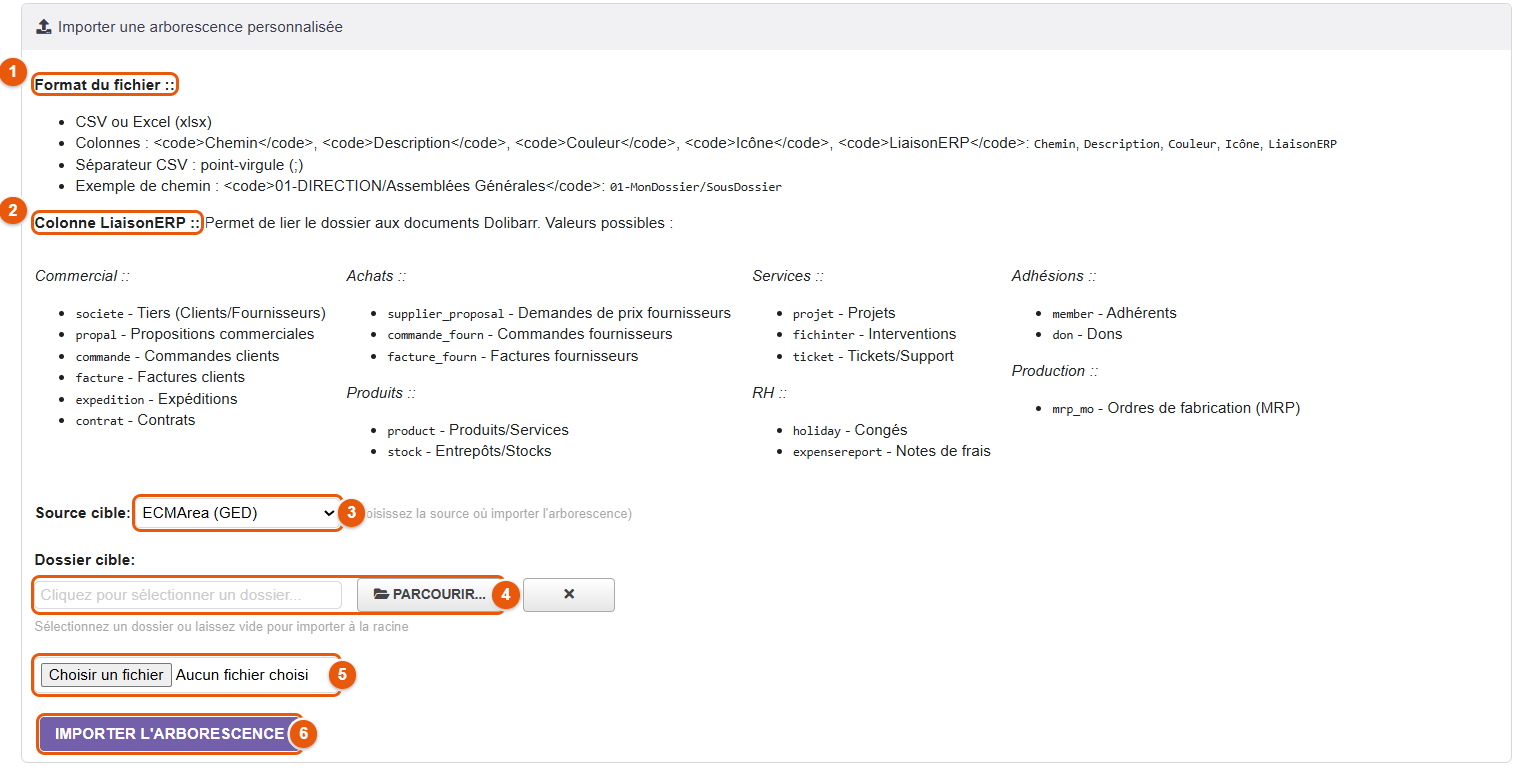This screenshot has height=780, width=1525.
Task: Click the "Importer une arborescence personnalisée" header text
Action: (x=200, y=27)
